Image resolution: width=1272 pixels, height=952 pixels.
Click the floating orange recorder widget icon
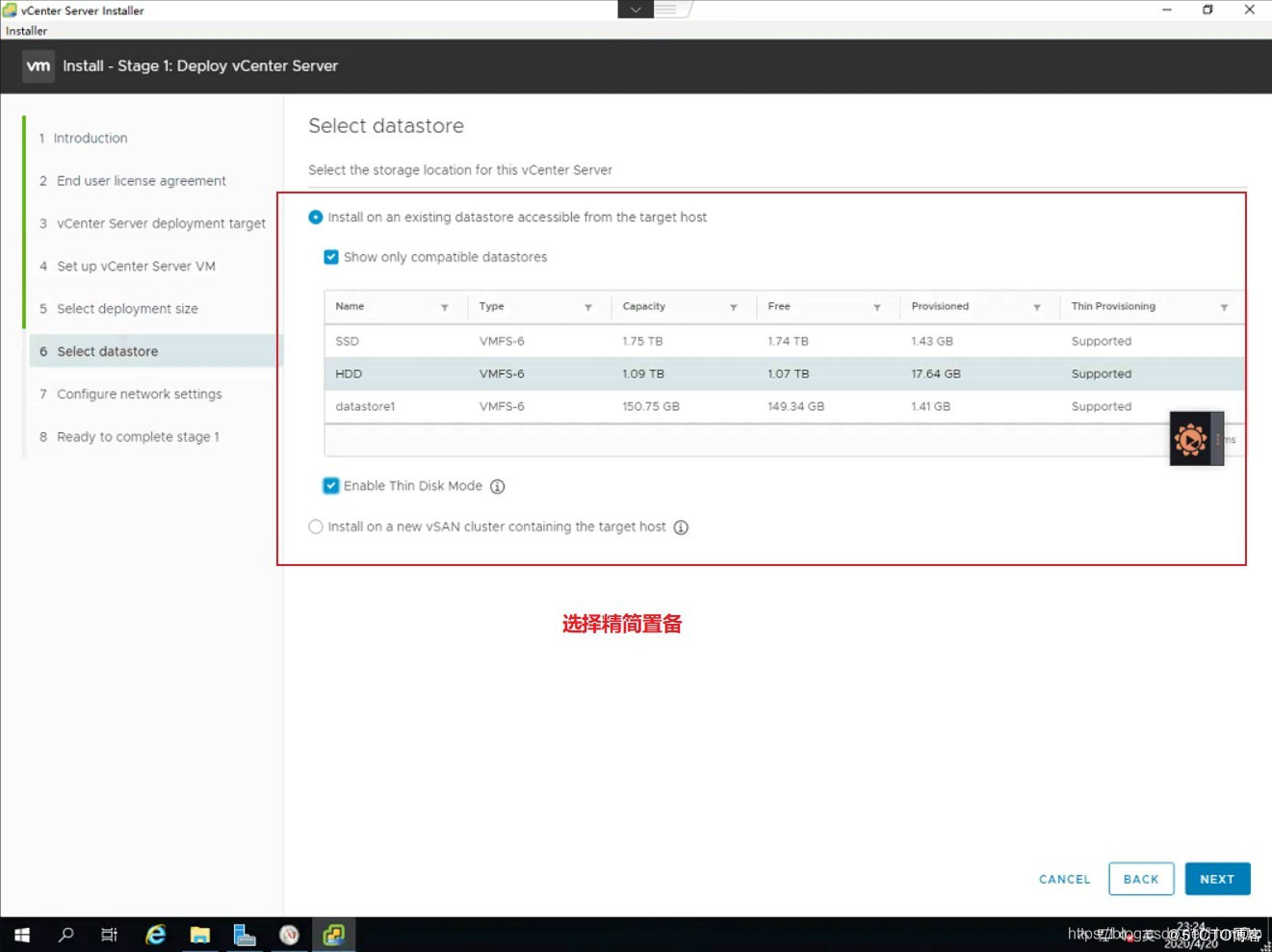pos(1190,440)
